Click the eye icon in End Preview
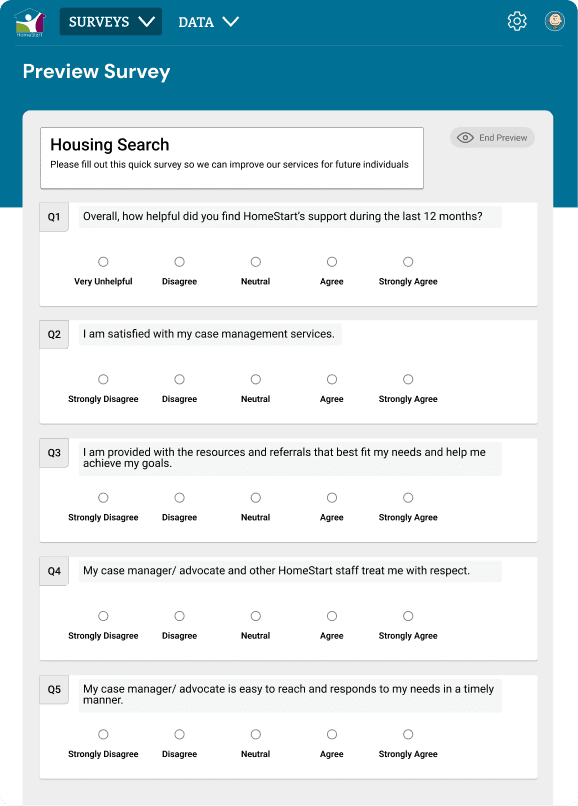The height and width of the screenshot is (806, 578). 465,138
